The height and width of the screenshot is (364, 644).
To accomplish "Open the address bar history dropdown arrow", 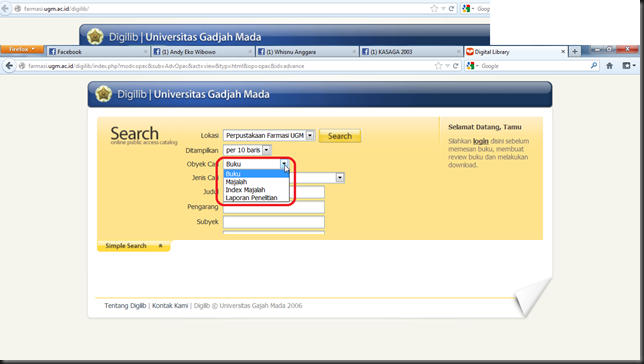I will pyautogui.click(x=447, y=66).
